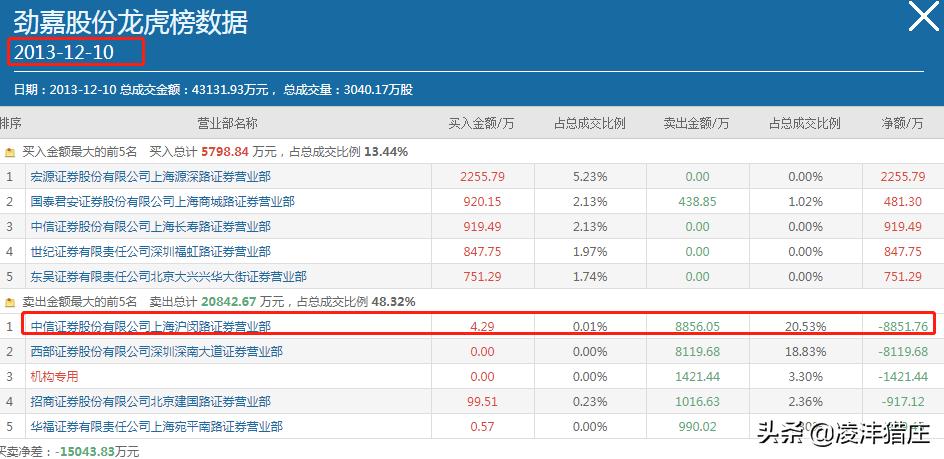The image size is (944, 459).
Task: Select buy amount cell 99.51
Action: pos(482,401)
